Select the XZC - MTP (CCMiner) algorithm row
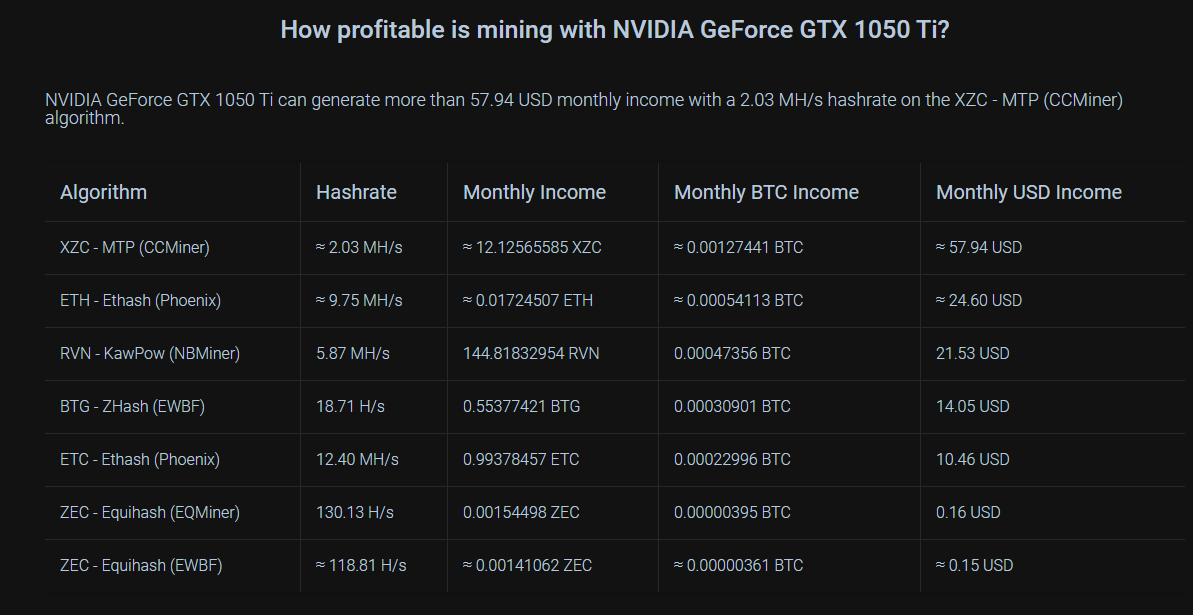Image resolution: width=1193 pixels, height=615 pixels. pyautogui.click(x=135, y=247)
